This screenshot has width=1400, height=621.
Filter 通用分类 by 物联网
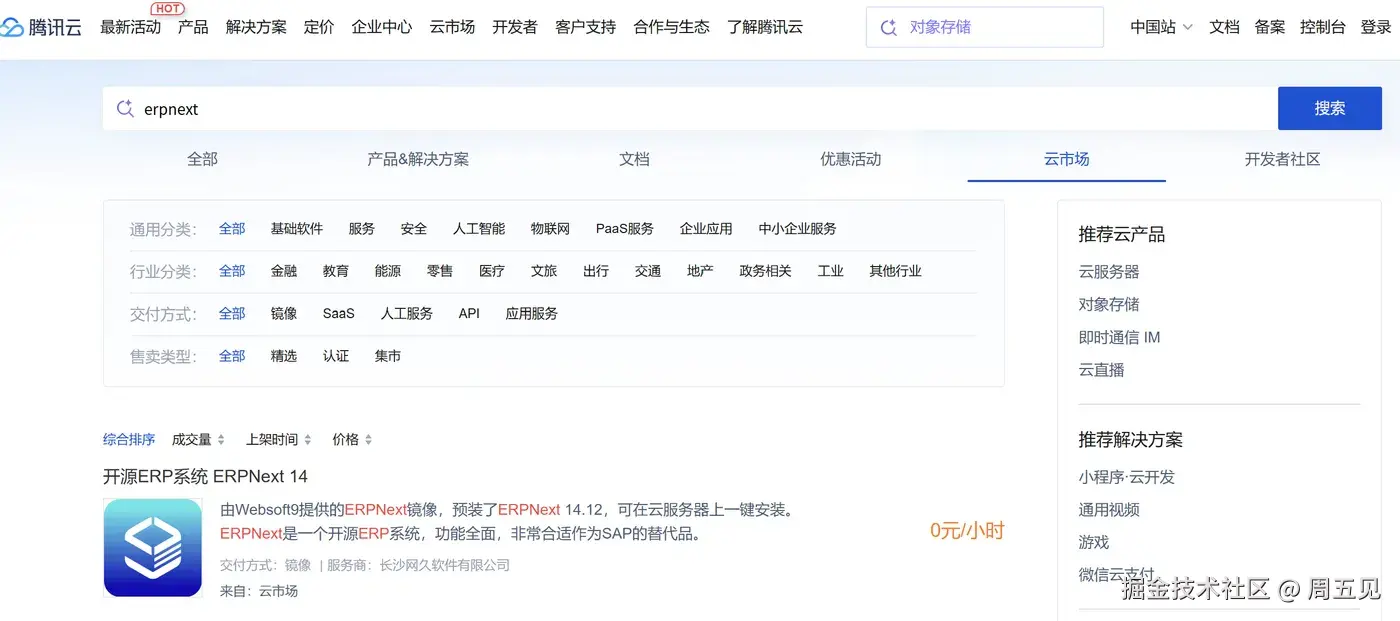(x=550, y=229)
